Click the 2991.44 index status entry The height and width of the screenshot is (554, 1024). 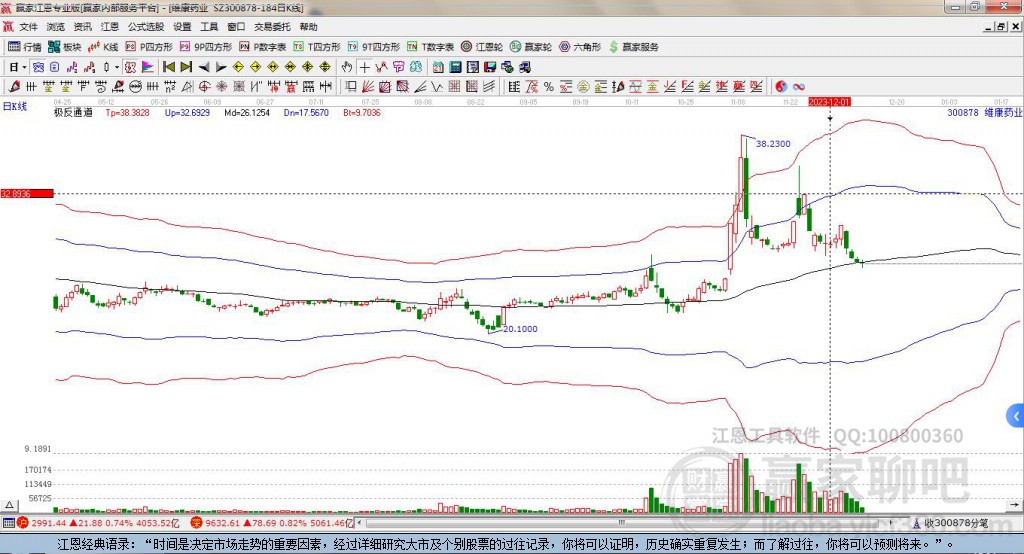click(98, 523)
